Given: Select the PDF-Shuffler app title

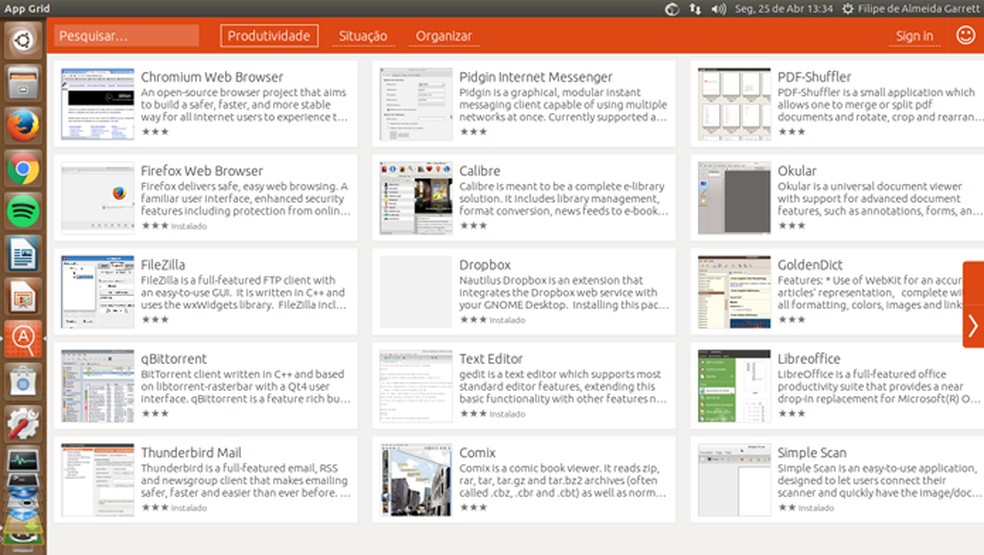Looking at the screenshot, I should (x=815, y=77).
